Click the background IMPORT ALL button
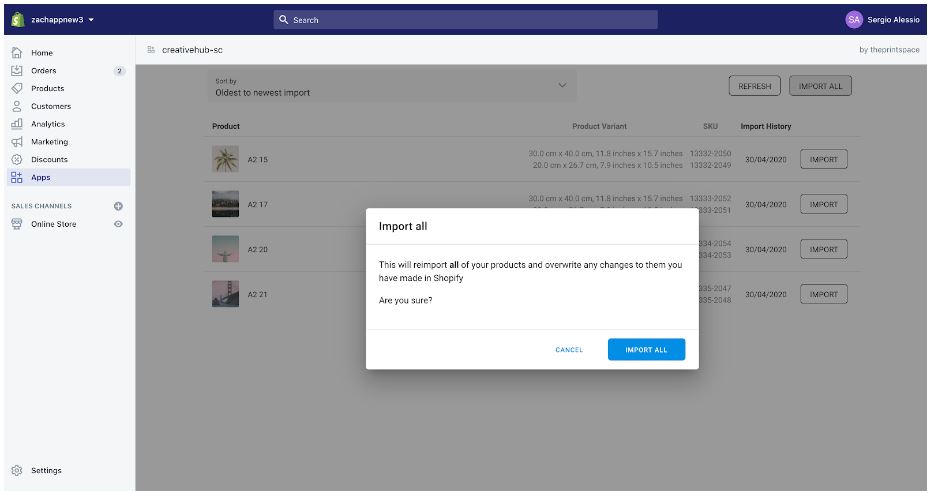This screenshot has width=930, height=494. tap(820, 86)
